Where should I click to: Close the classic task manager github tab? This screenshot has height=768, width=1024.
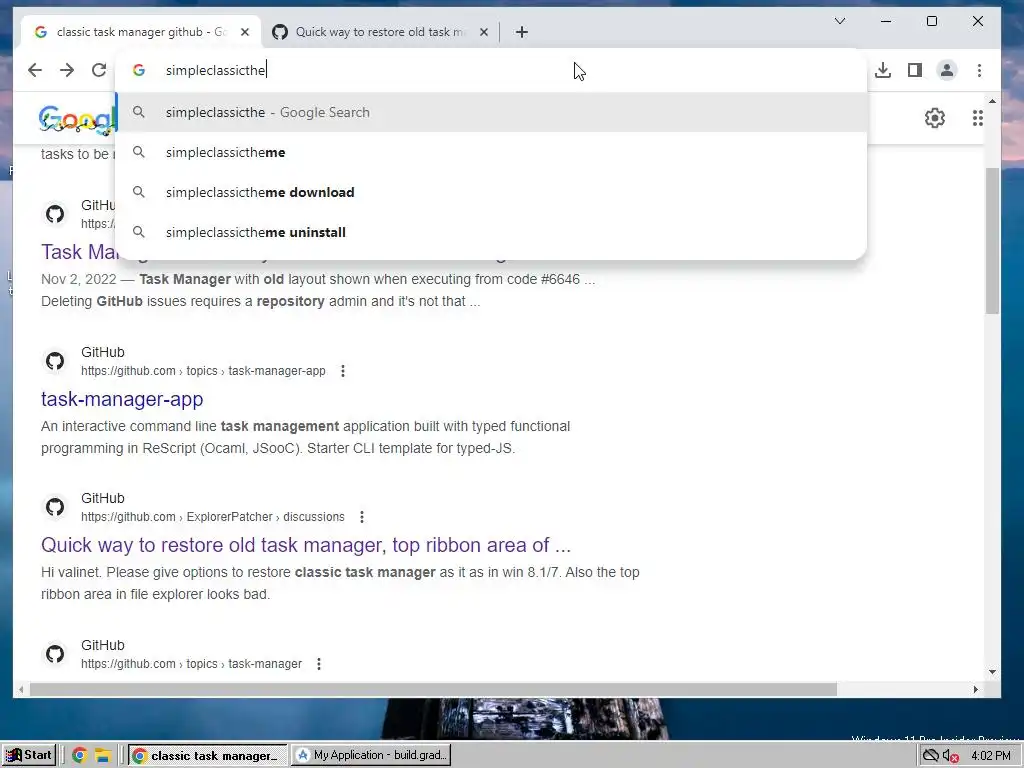tap(245, 32)
